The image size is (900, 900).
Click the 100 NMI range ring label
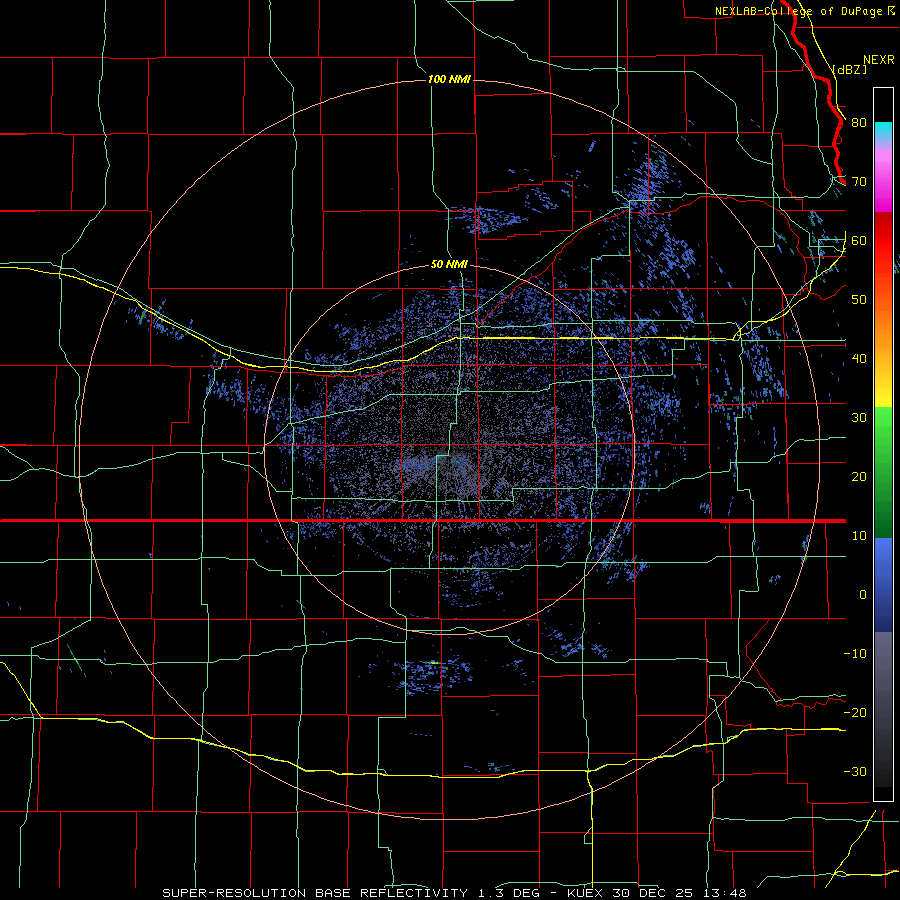[x=449, y=79]
